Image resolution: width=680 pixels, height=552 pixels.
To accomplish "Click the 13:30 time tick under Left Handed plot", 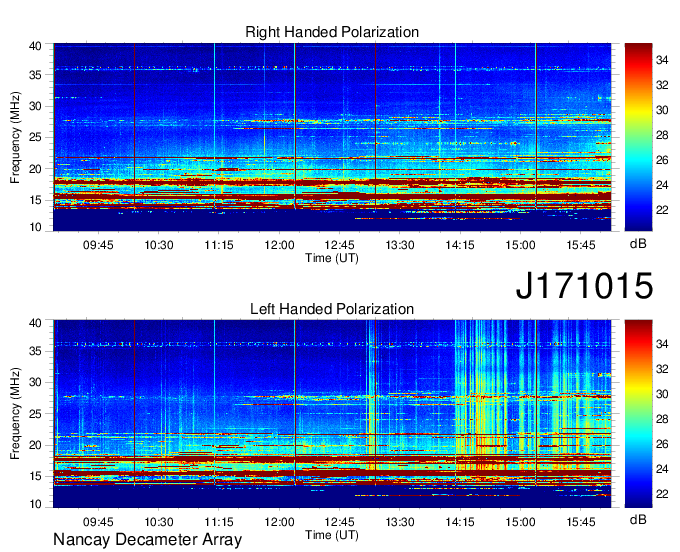I will 400,521.
